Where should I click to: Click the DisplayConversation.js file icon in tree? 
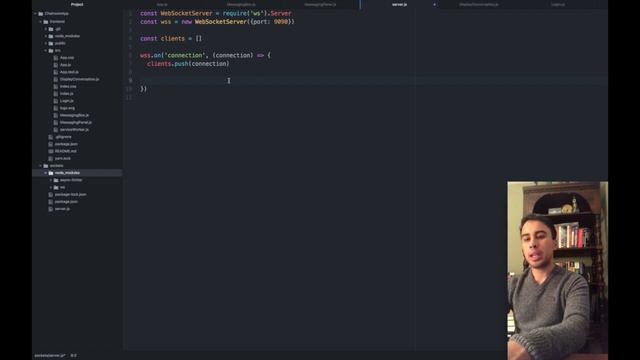(56, 79)
